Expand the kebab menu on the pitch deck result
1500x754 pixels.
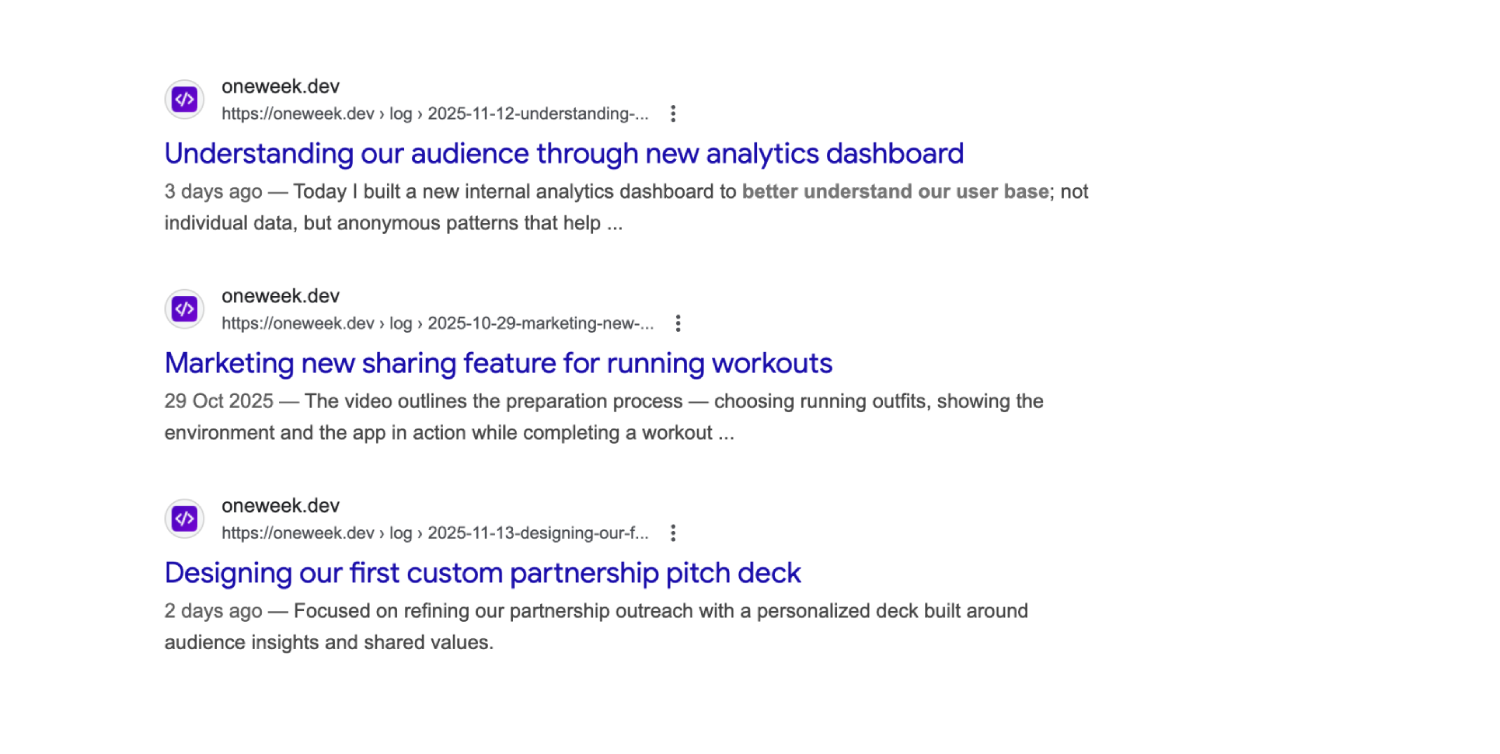673,533
